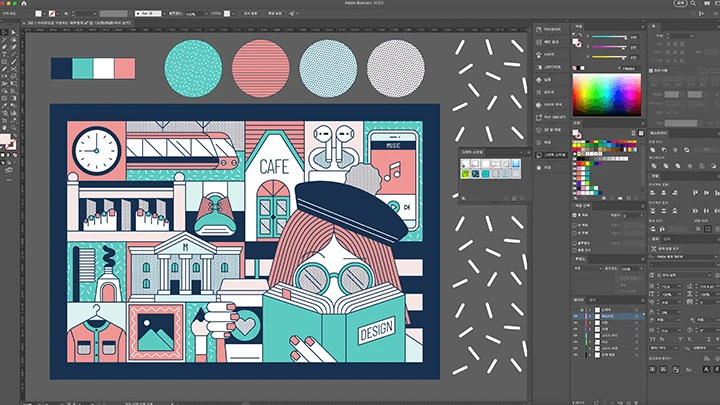This screenshot has height=405, width=720.
Task: Enable the Stroke Weight checkbox in Magic Wand panel
Action: (574, 233)
